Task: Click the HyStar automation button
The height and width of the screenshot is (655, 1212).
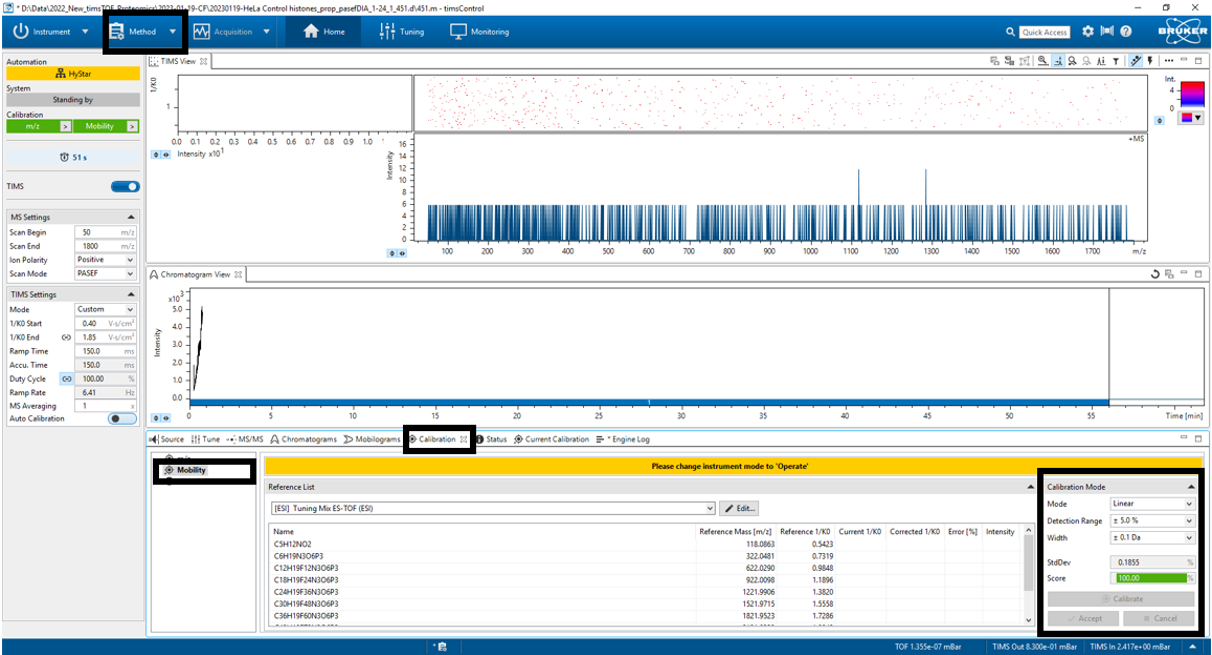Action: pyautogui.click(x=72, y=73)
